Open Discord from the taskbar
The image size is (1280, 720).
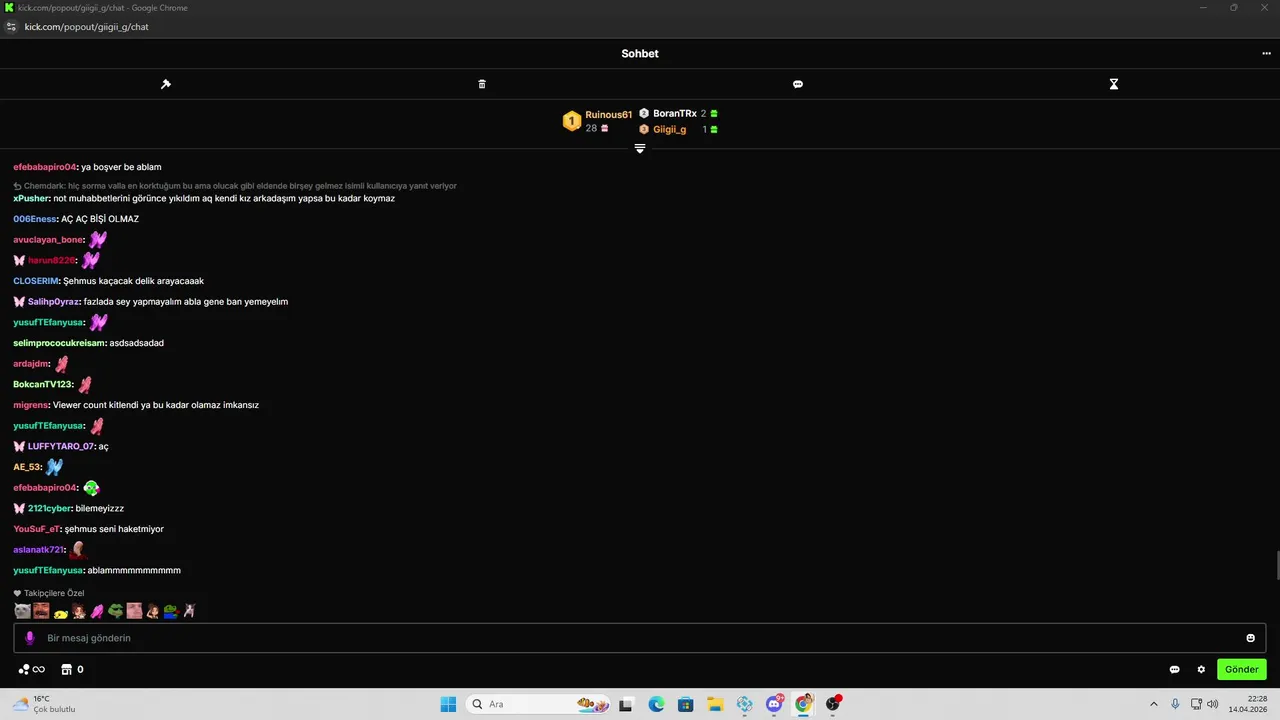pos(774,704)
